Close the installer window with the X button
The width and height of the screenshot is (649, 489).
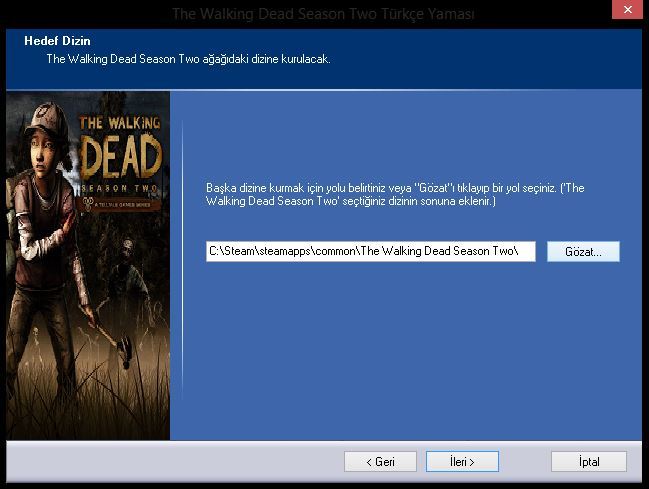tap(627, 9)
